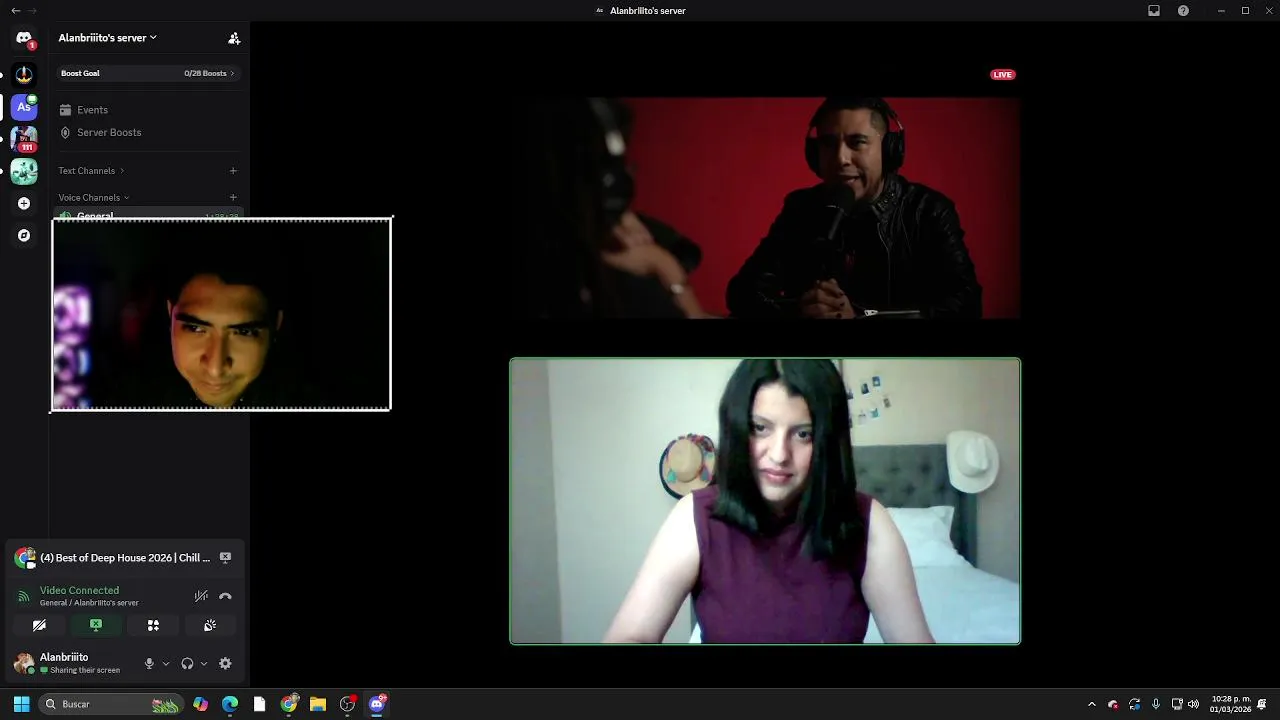Open the Activities launcher
Viewport: 1280px width, 720px height.
tap(153, 625)
